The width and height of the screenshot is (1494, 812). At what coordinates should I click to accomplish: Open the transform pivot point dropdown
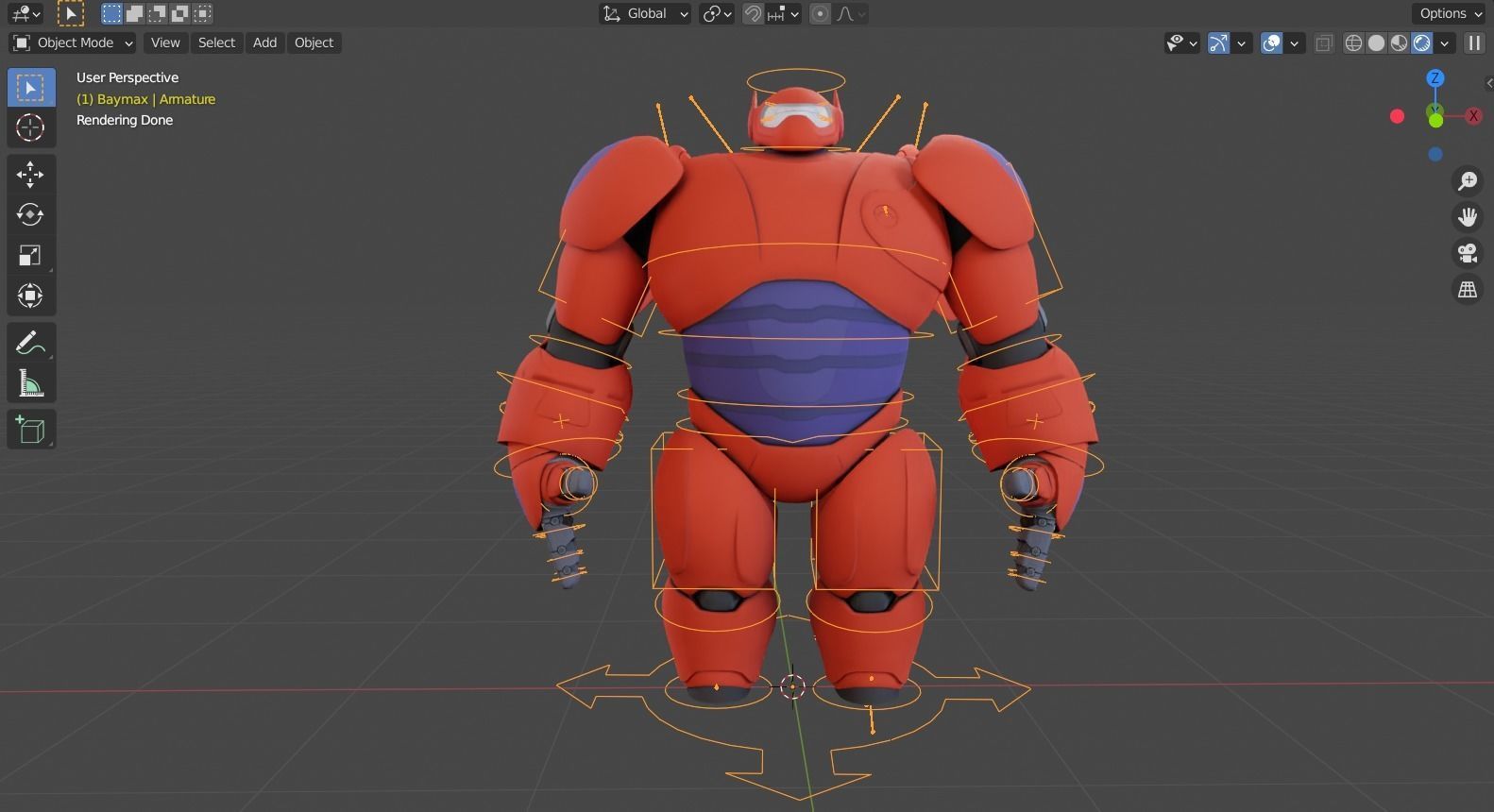(x=717, y=13)
